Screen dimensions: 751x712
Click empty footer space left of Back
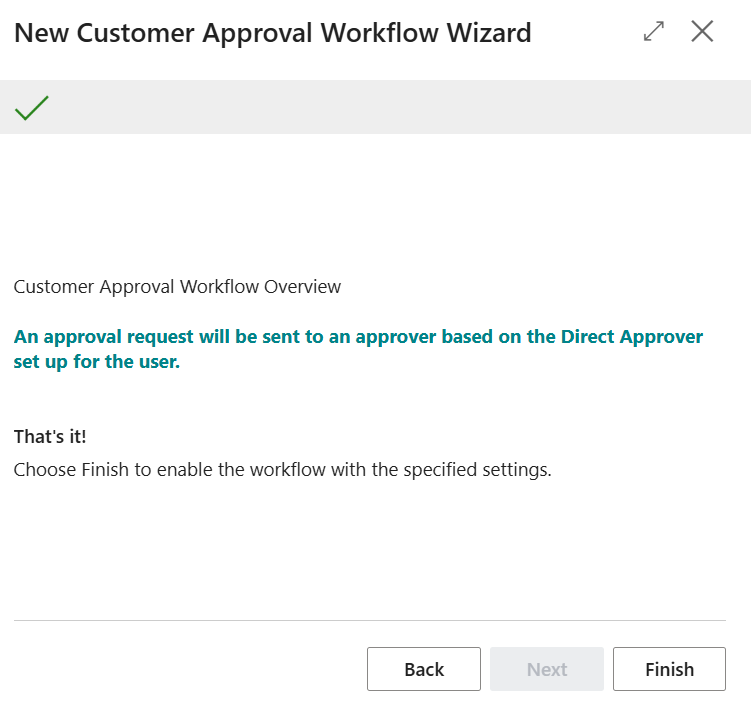coord(180,669)
